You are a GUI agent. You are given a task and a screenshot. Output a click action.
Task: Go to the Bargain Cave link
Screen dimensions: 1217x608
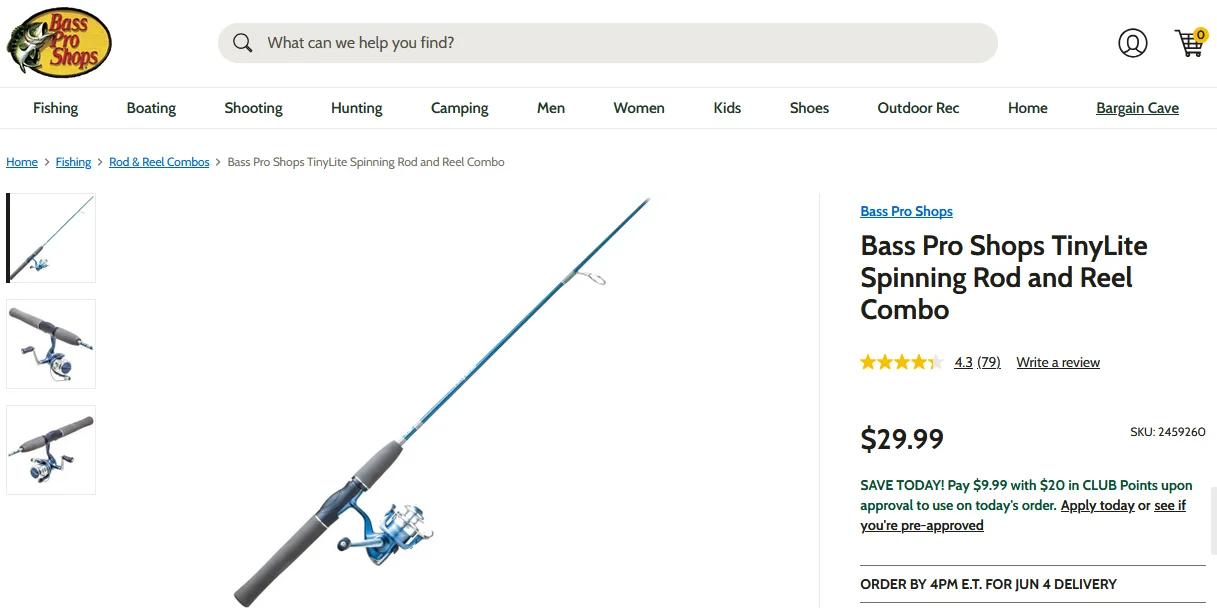tap(1137, 108)
